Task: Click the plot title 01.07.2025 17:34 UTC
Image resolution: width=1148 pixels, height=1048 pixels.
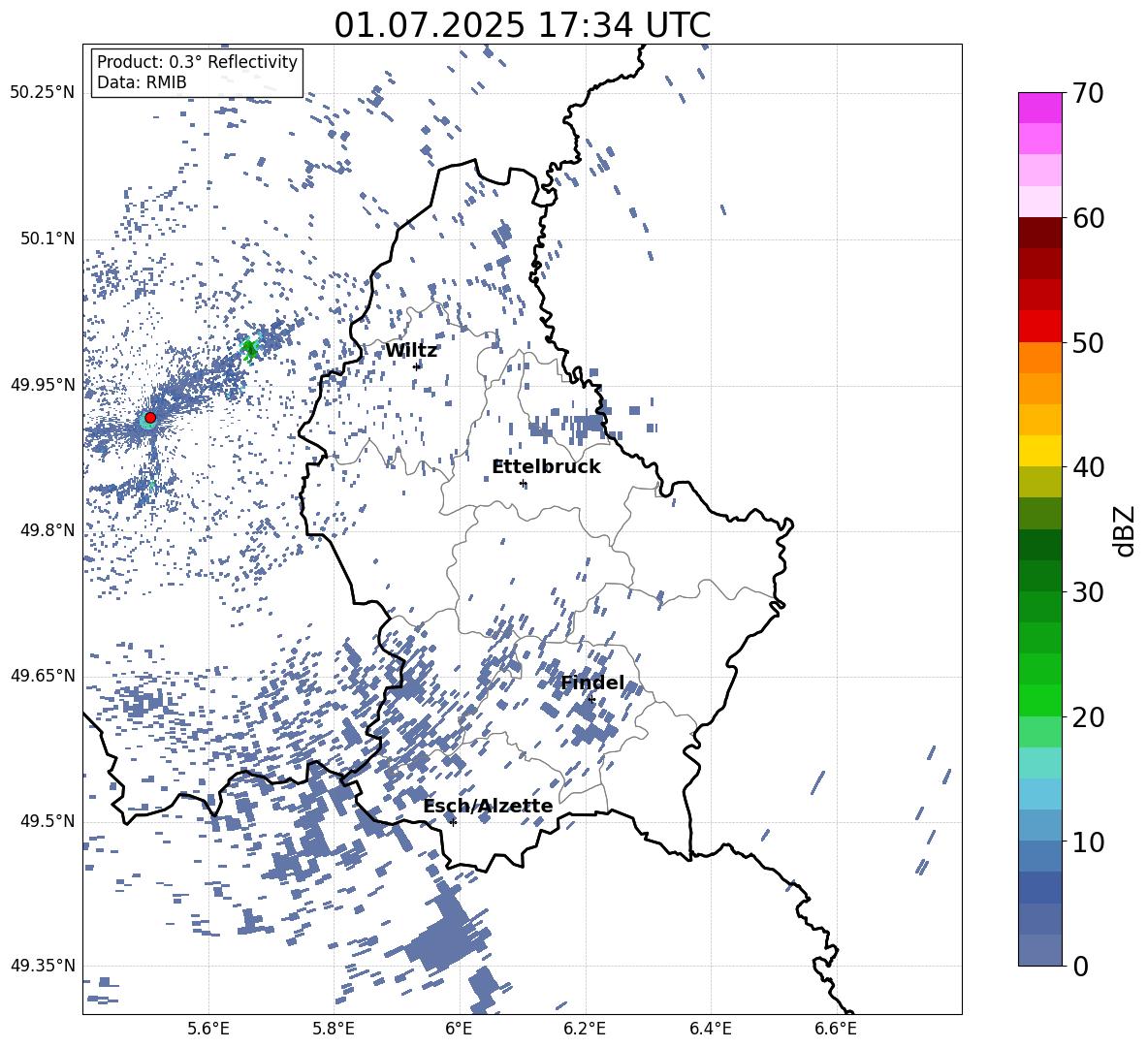Action: (x=522, y=25)
